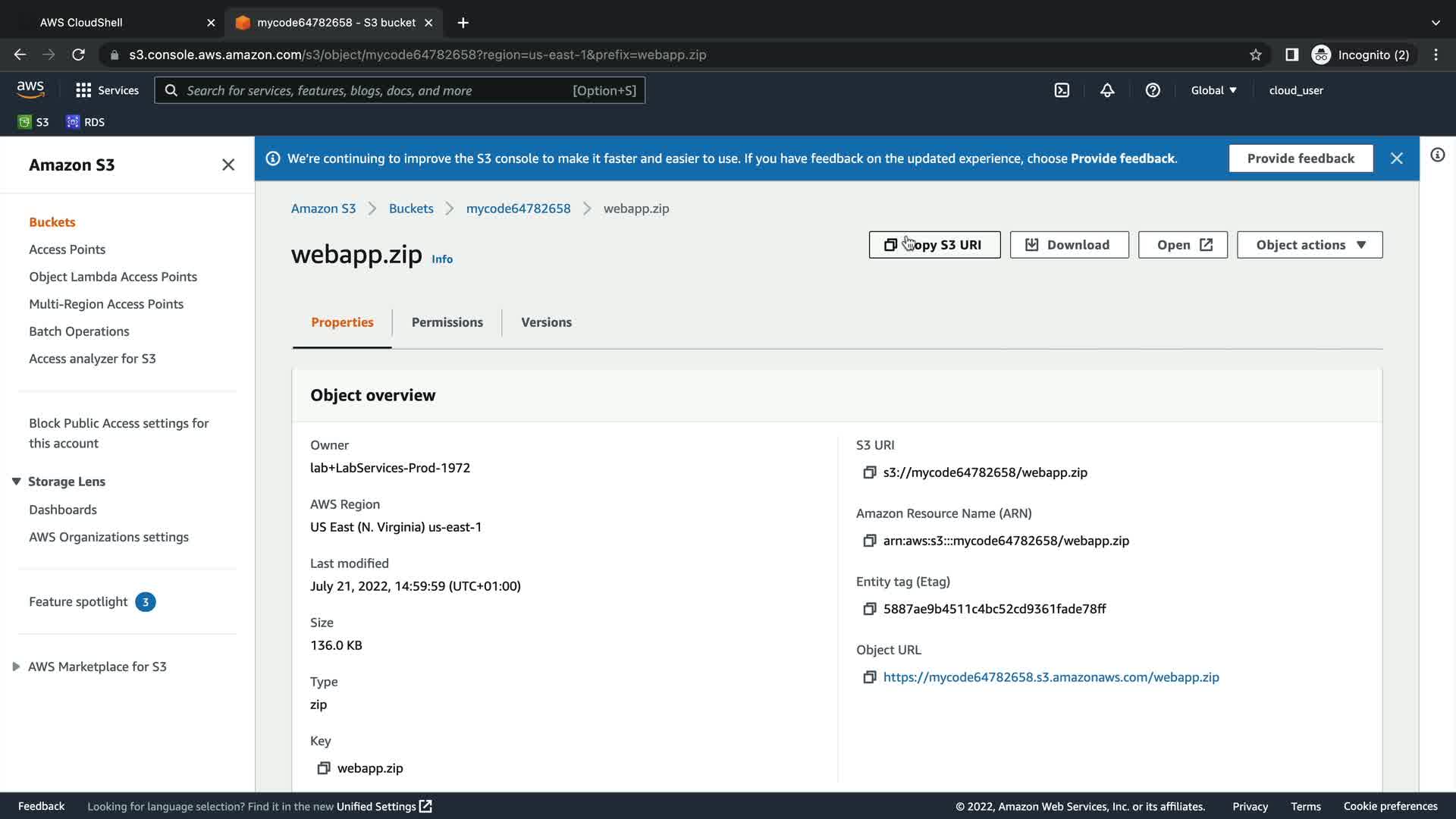Screen dimensions: 1456x819
Task: Copy the object Key icon
Action: [324, 768]
